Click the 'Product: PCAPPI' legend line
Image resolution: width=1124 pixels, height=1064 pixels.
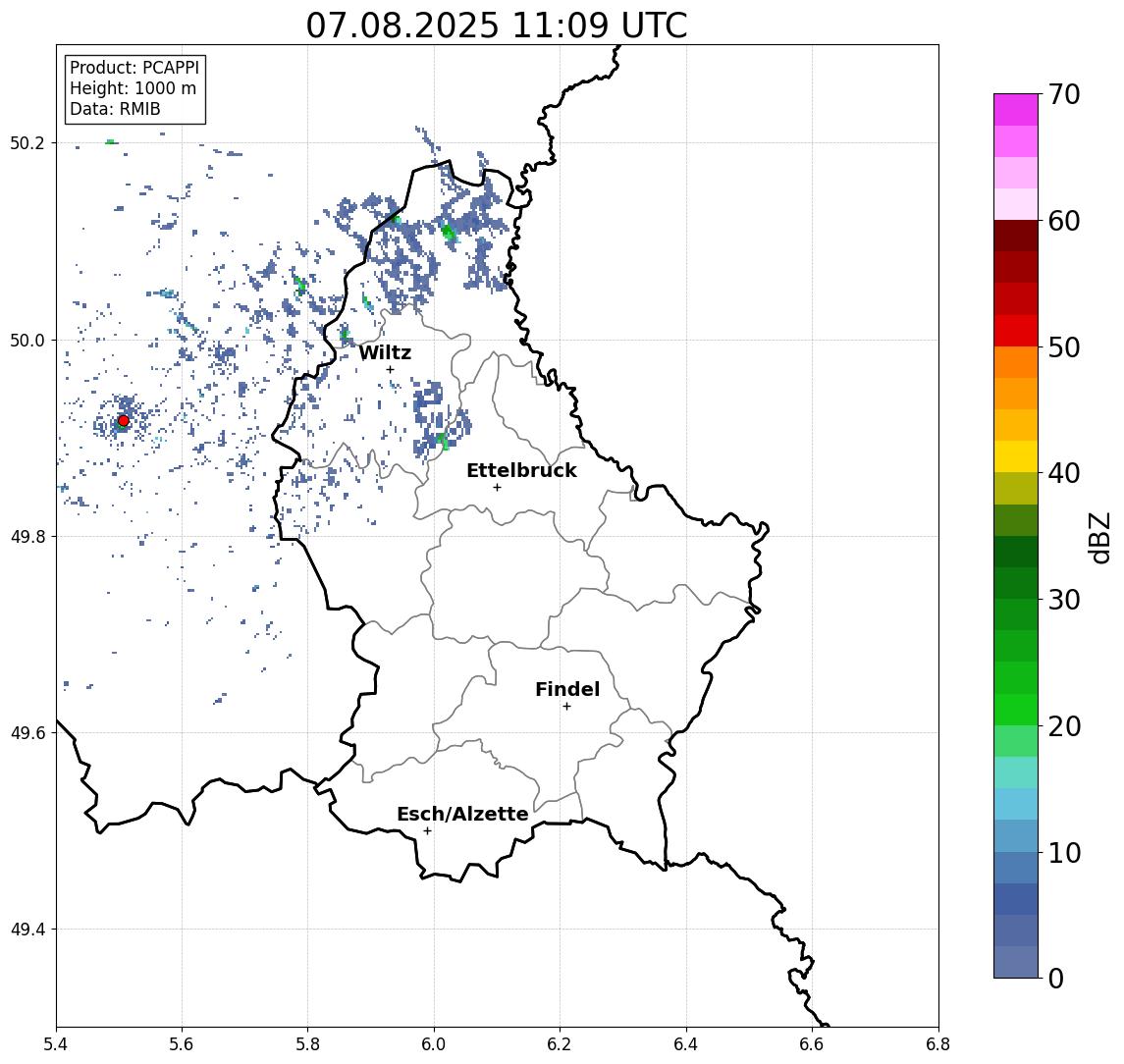tap(134, 68)
